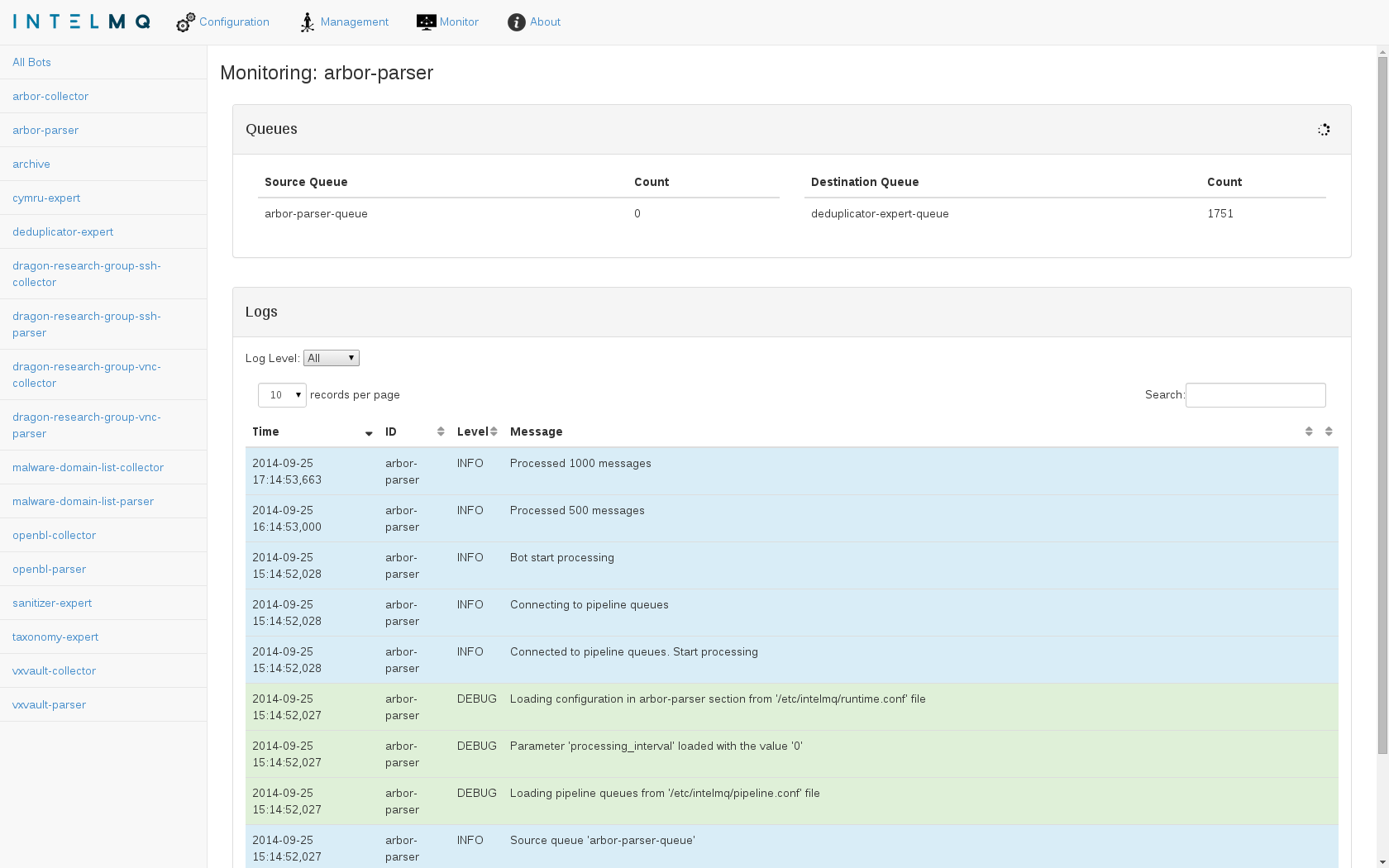The image size is (1389, 868).
Task: Click deduplicator-expert-queue destination cell
Action: (880, 213)
